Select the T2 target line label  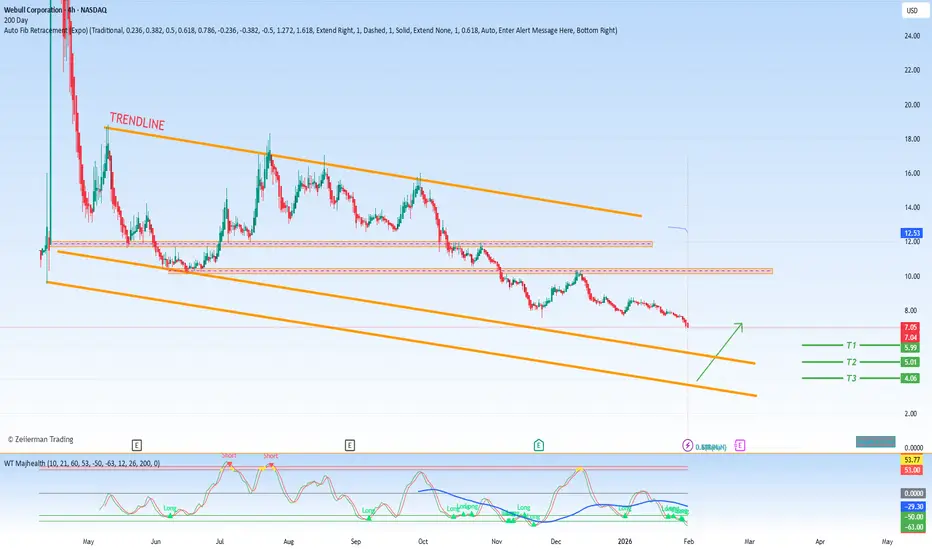(x=851, y=362)
